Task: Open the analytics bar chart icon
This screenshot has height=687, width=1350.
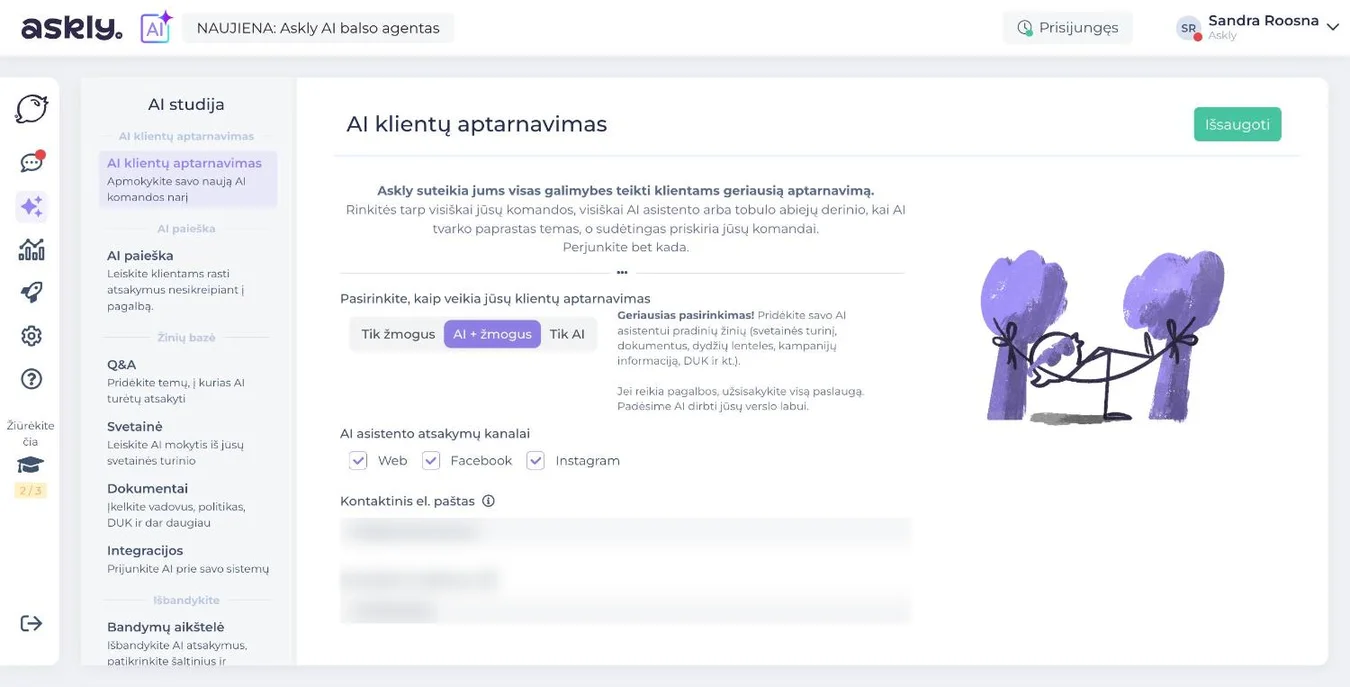Action: point(32,249)
